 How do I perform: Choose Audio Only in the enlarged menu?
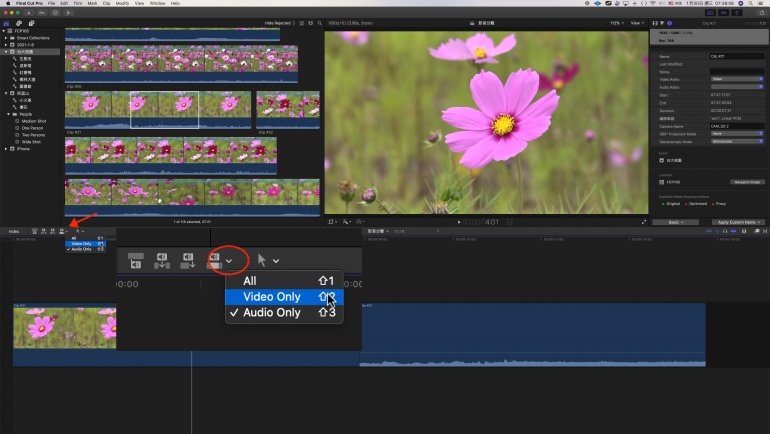[272, 313]
